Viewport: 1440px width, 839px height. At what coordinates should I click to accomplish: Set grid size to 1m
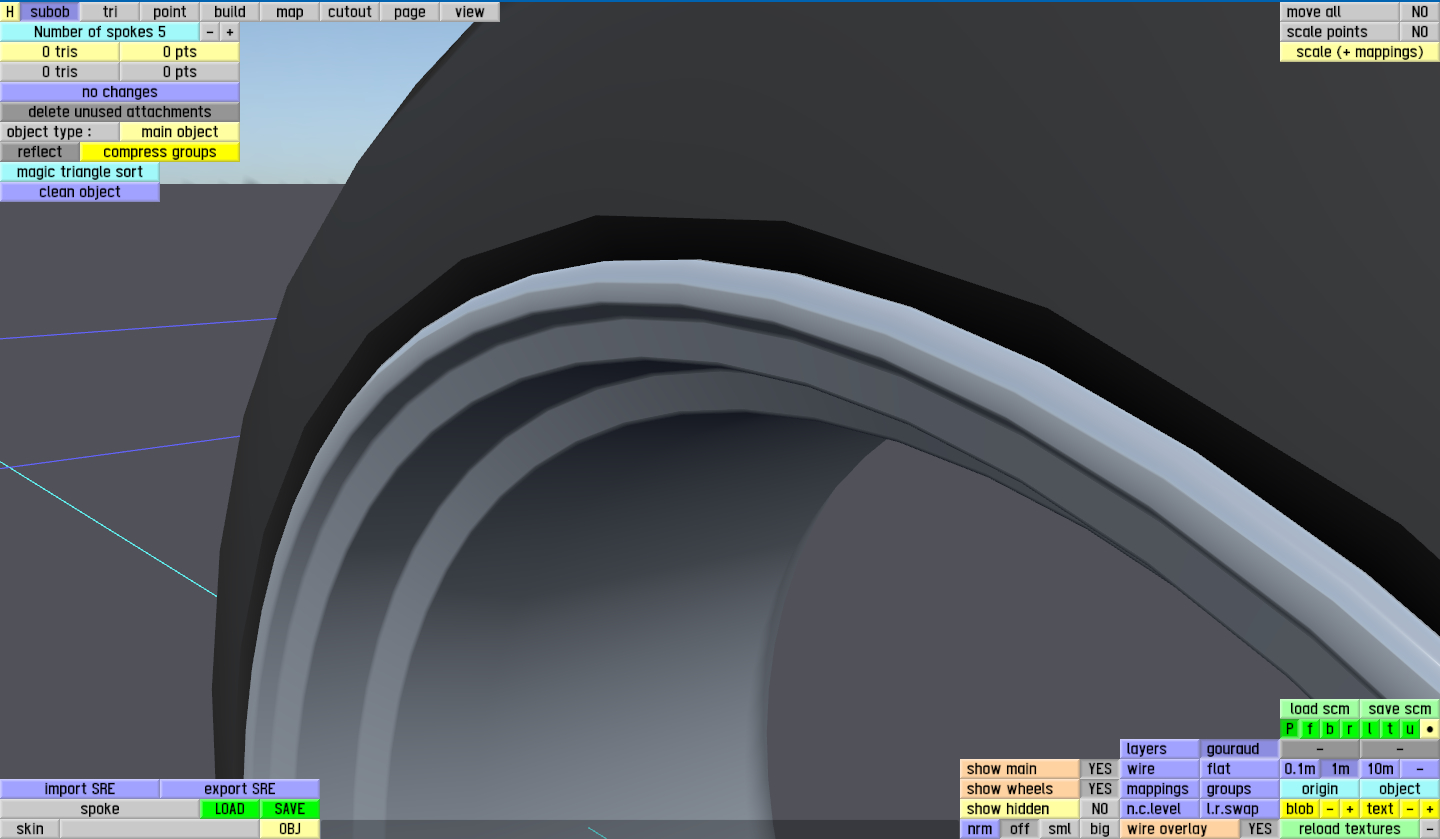[1340, 769]
